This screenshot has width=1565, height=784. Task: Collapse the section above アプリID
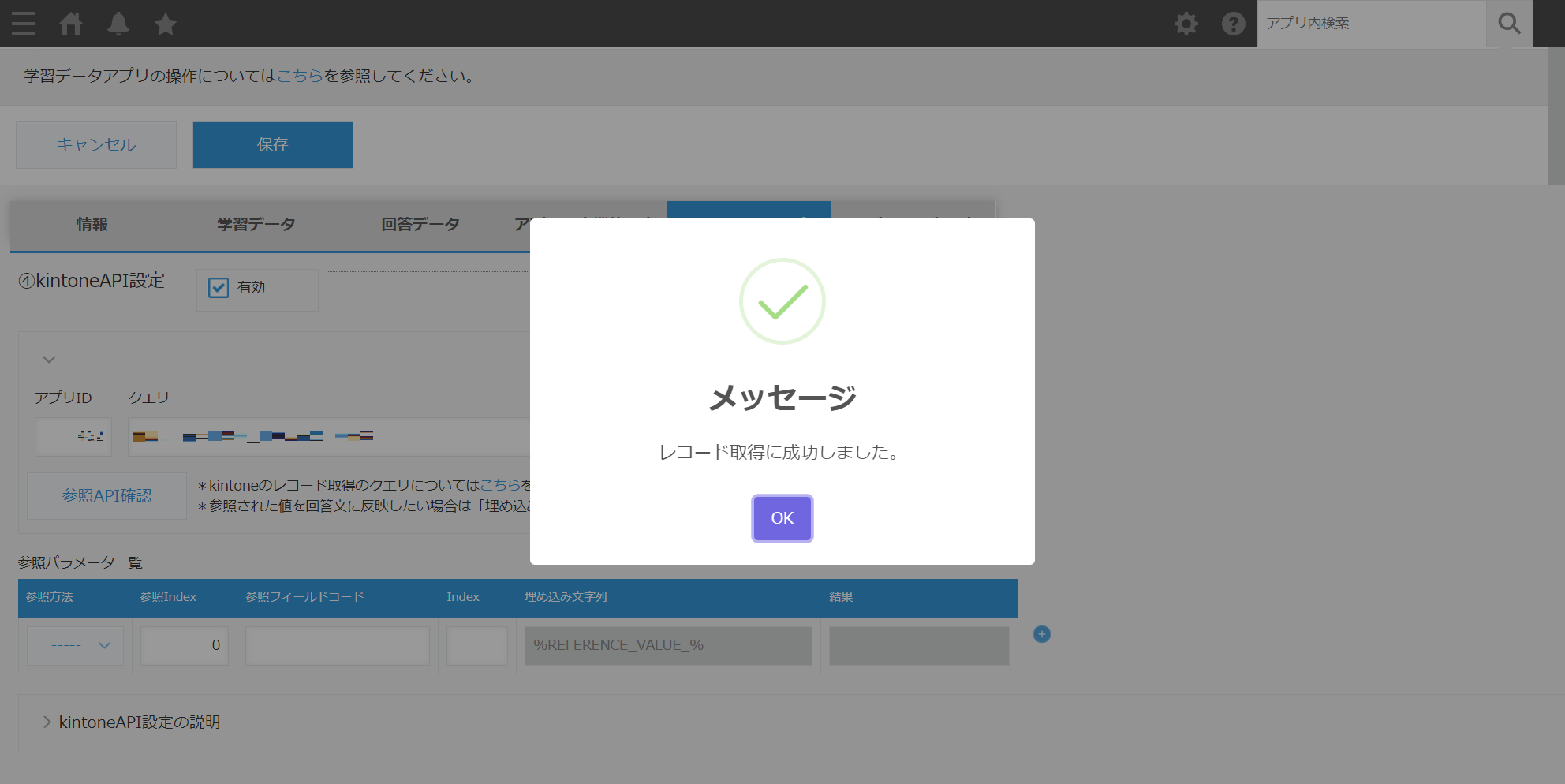point(49,360)
